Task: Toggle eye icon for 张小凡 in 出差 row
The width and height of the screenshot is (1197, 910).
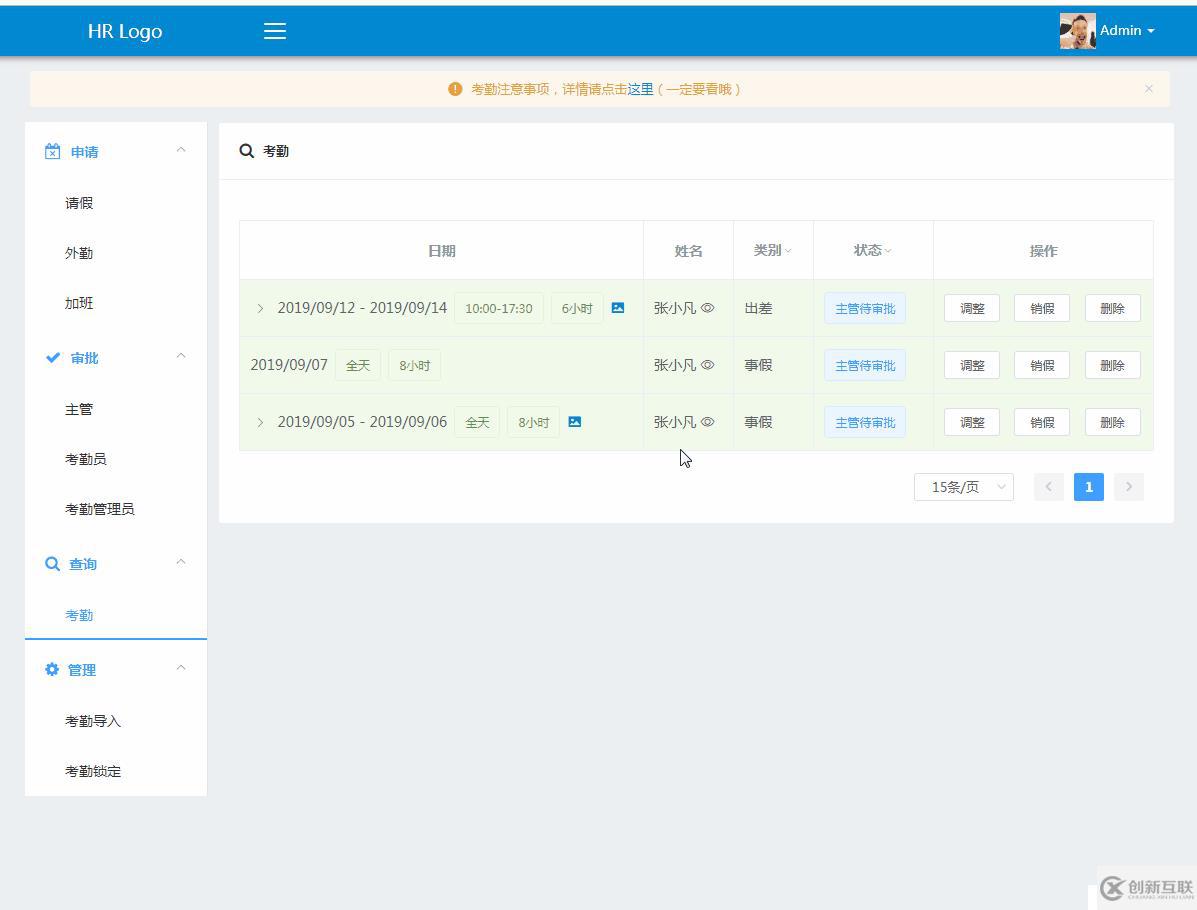Action: pos(708,308)
